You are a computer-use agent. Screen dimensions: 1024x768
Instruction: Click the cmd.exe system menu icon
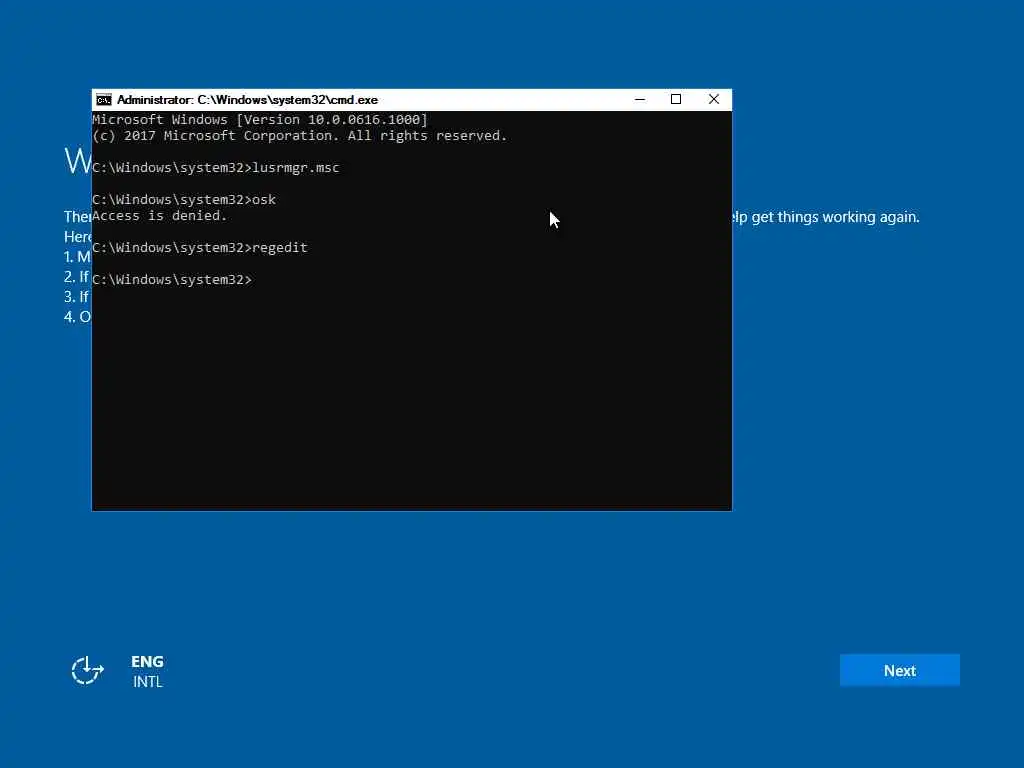104,100
